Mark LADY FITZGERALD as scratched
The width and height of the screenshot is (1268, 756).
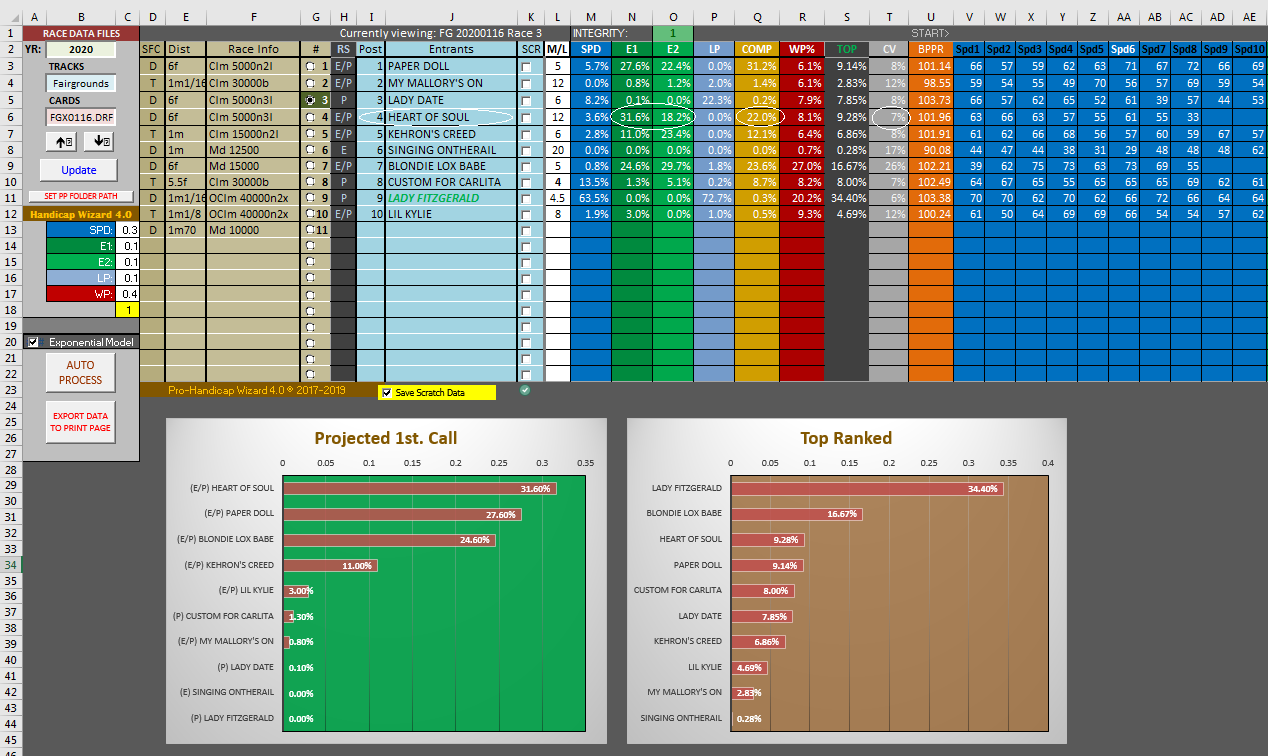point(526,198)
